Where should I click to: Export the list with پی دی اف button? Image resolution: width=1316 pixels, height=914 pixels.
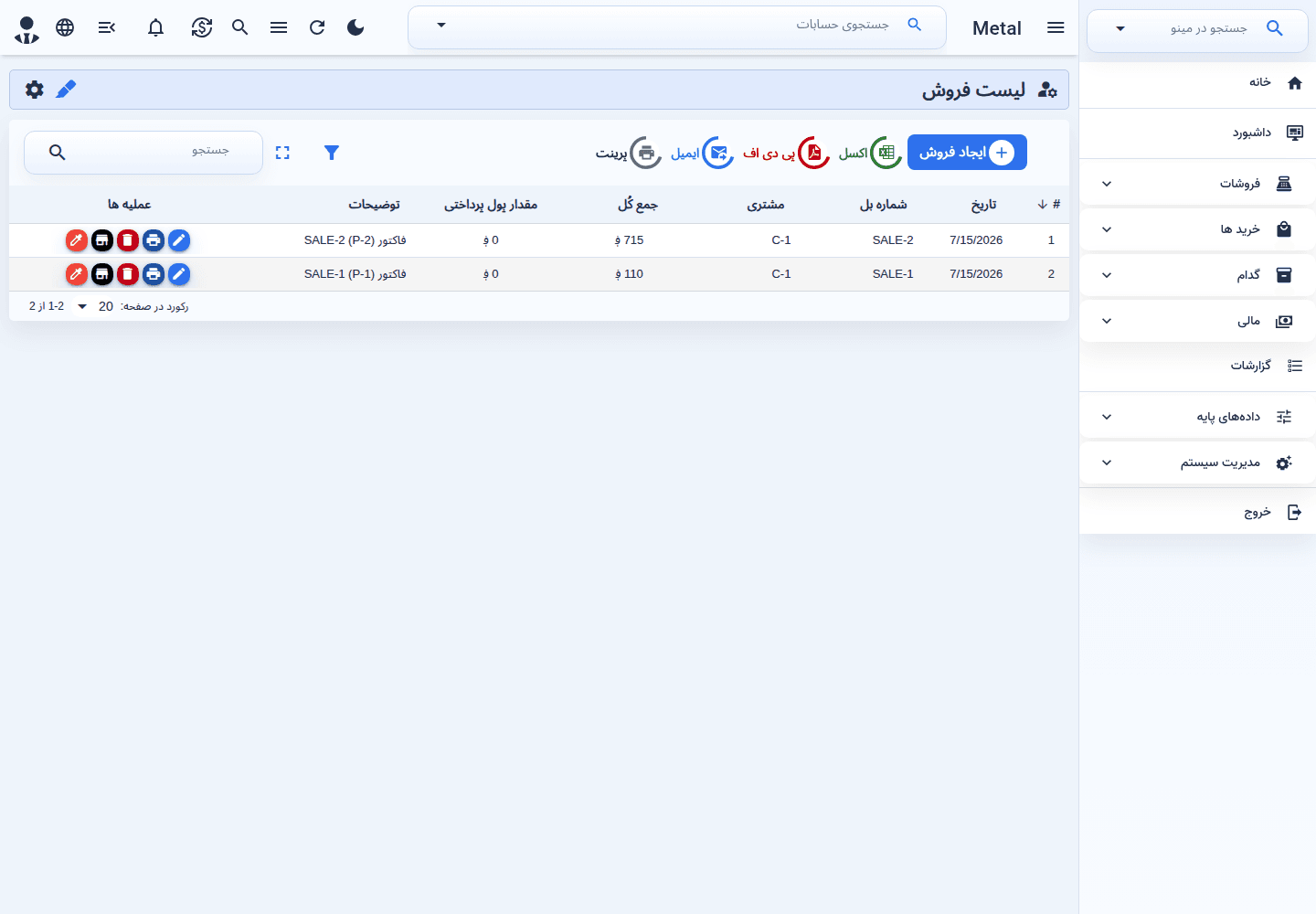[x=786, y=153]
